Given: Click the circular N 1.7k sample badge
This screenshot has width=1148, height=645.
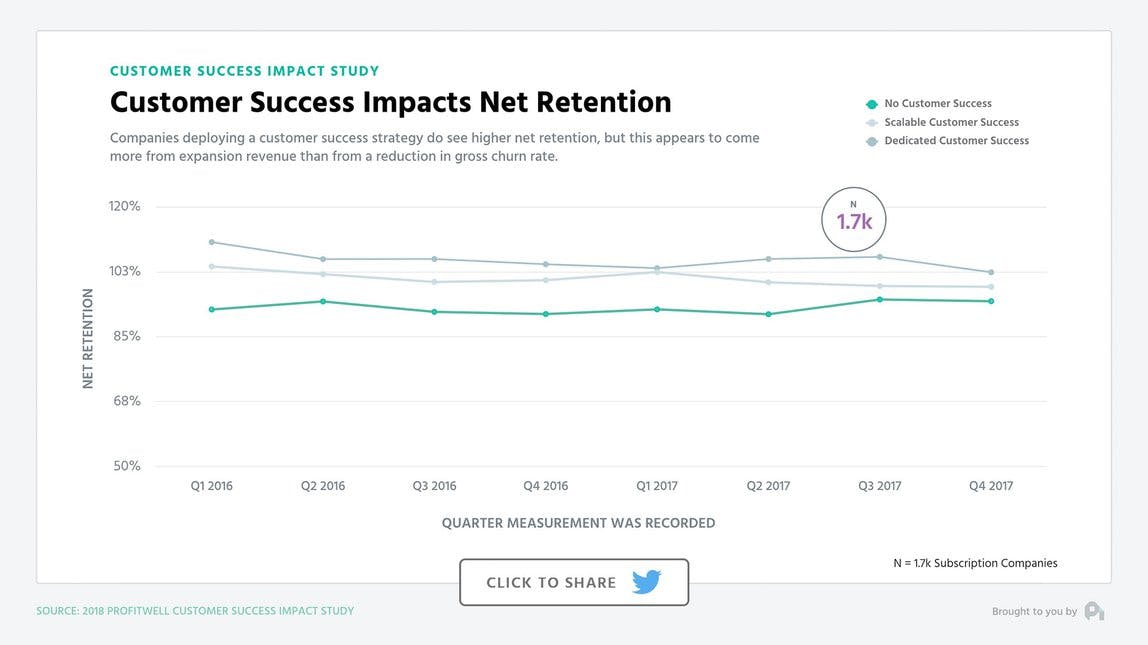Looking at the screenshot, I should click(x=853, y=219).
